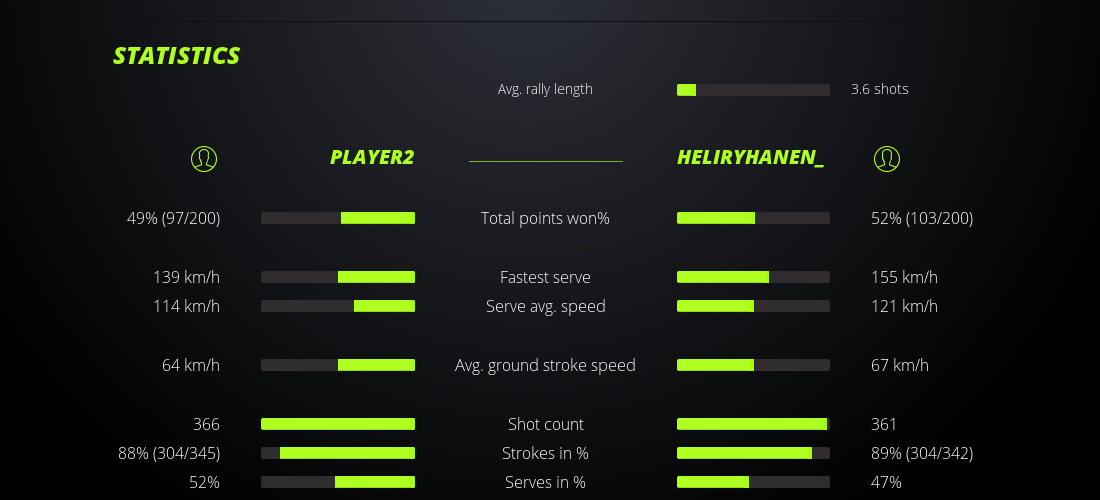Screen dimensions: 1100x500
Task: Click PLAYER2's Total points won bar
Action: click(338, 218)
